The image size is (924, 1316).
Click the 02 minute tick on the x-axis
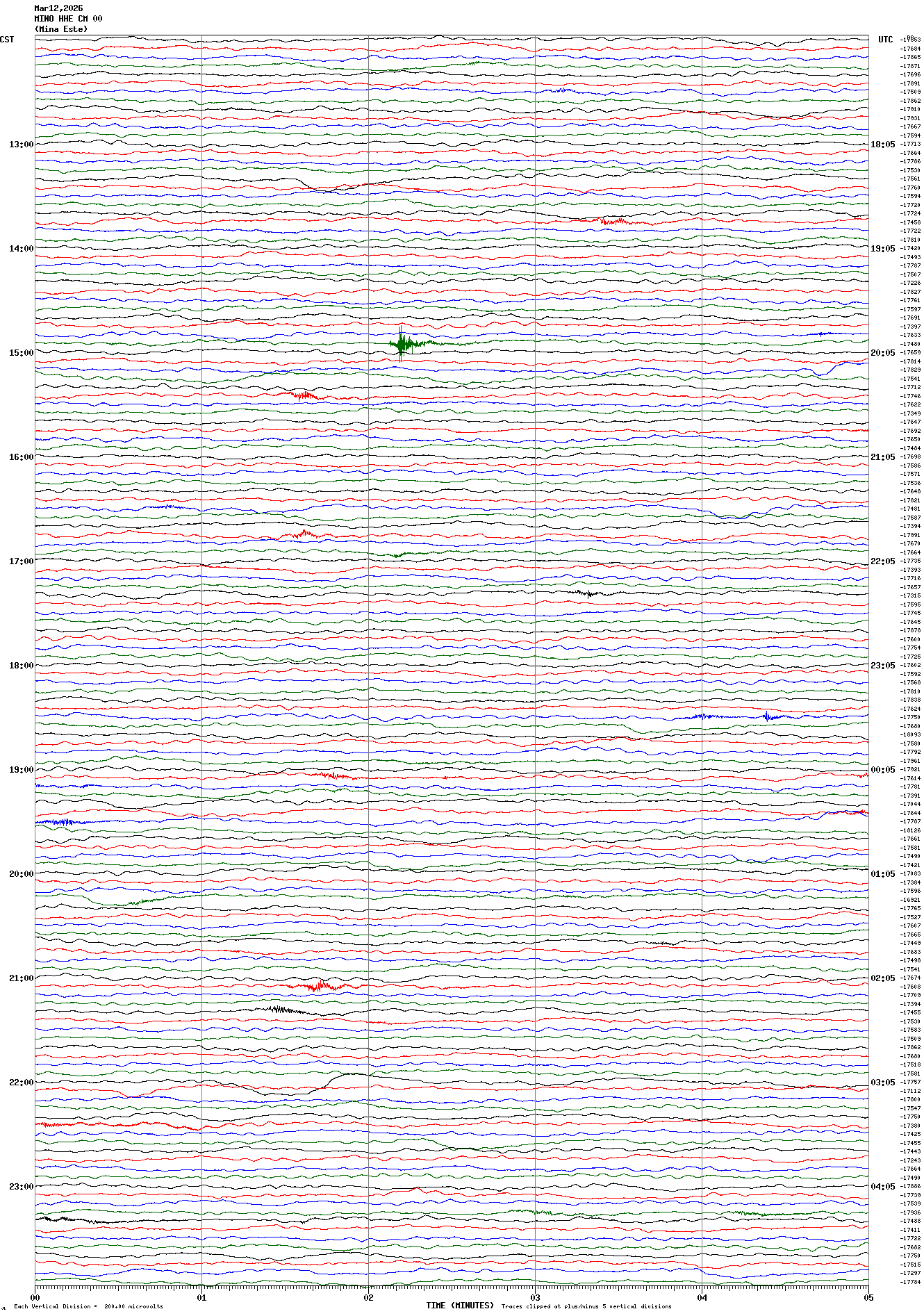(x=368, y=1297)
